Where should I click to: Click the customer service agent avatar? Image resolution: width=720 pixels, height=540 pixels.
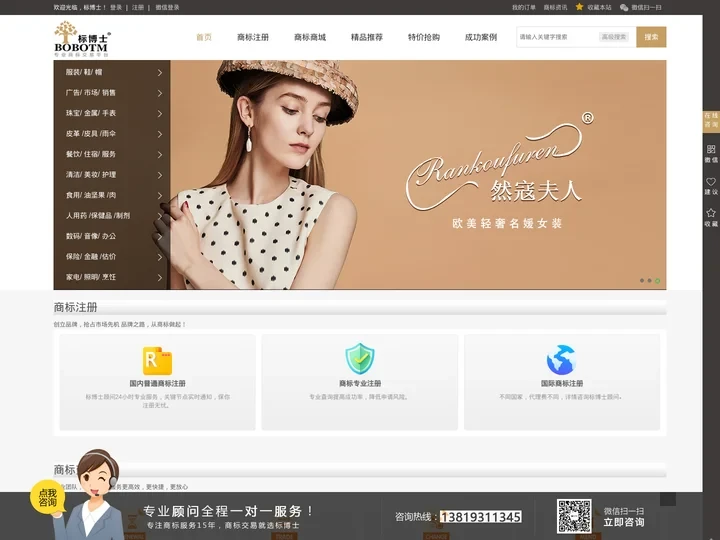(x=96, y=495)
